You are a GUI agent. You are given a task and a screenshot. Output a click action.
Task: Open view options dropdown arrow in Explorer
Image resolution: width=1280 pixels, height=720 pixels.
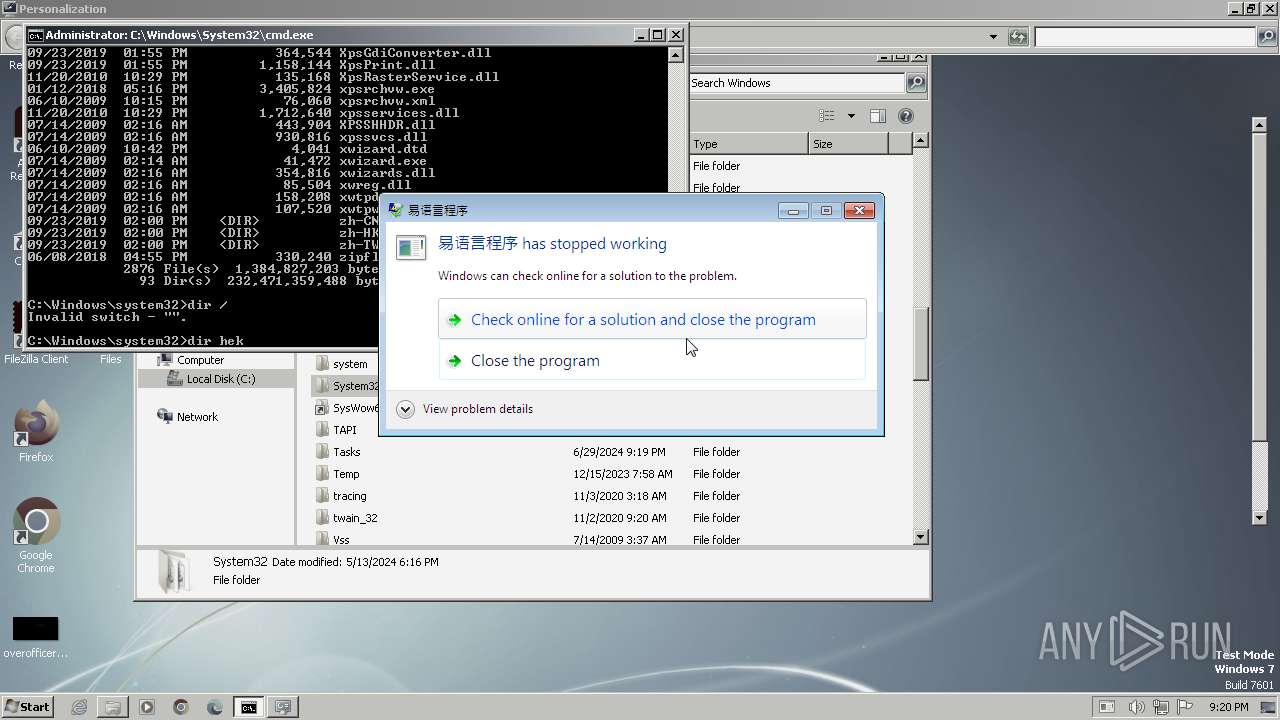[x=851, y=116]
